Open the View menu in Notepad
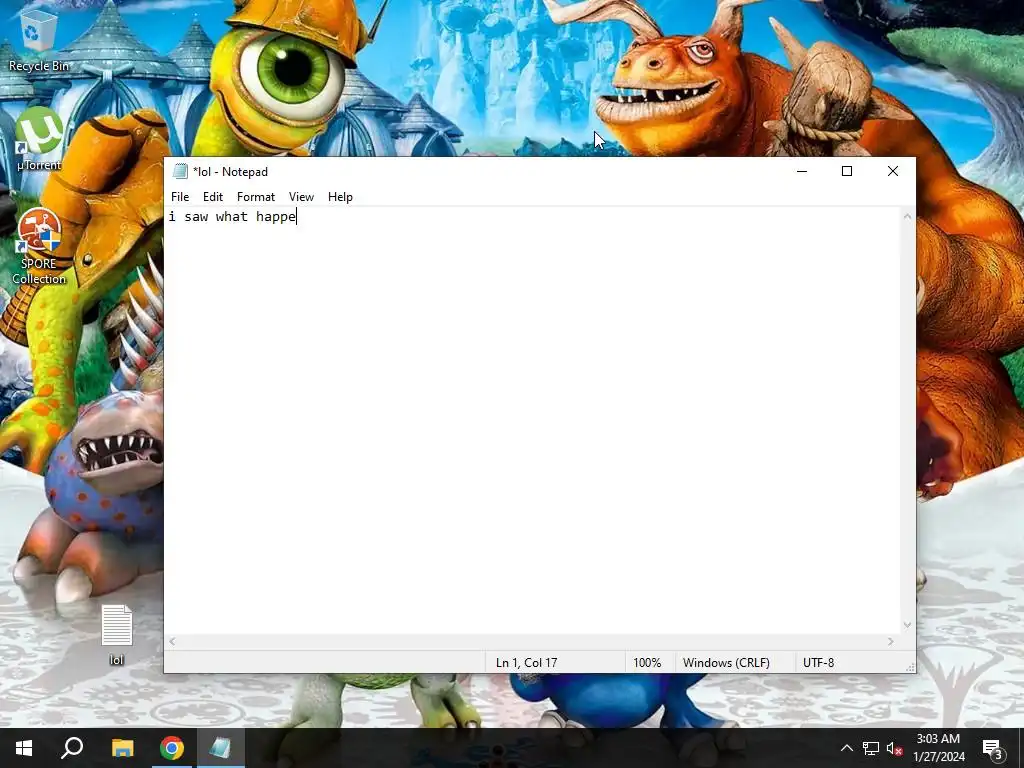The image size is (1024, 768). pos(301,197)
